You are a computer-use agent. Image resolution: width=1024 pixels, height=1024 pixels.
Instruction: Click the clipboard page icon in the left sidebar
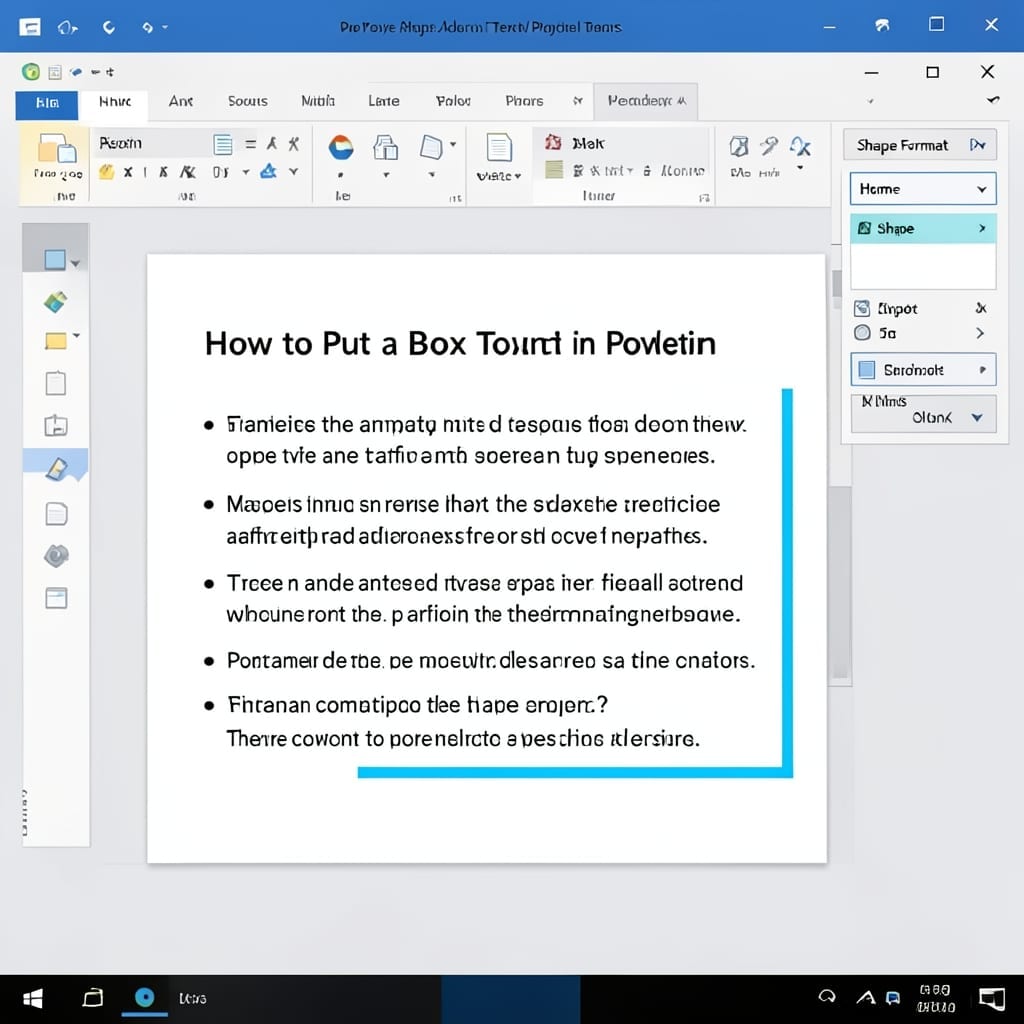point(56,383)
